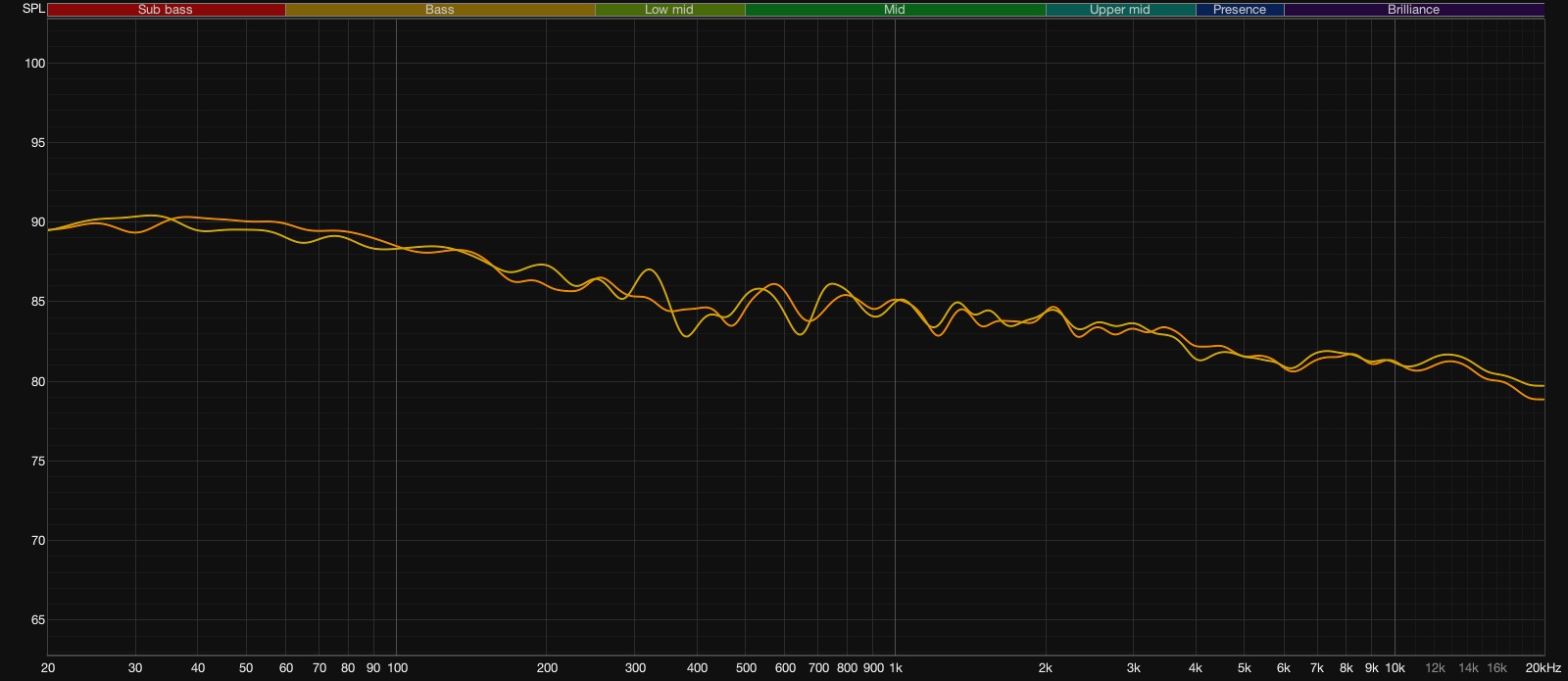Viewport: 1568px width, 681px height.
Task: Click the 85 dB SPL axis value
Action: point(38,302)
